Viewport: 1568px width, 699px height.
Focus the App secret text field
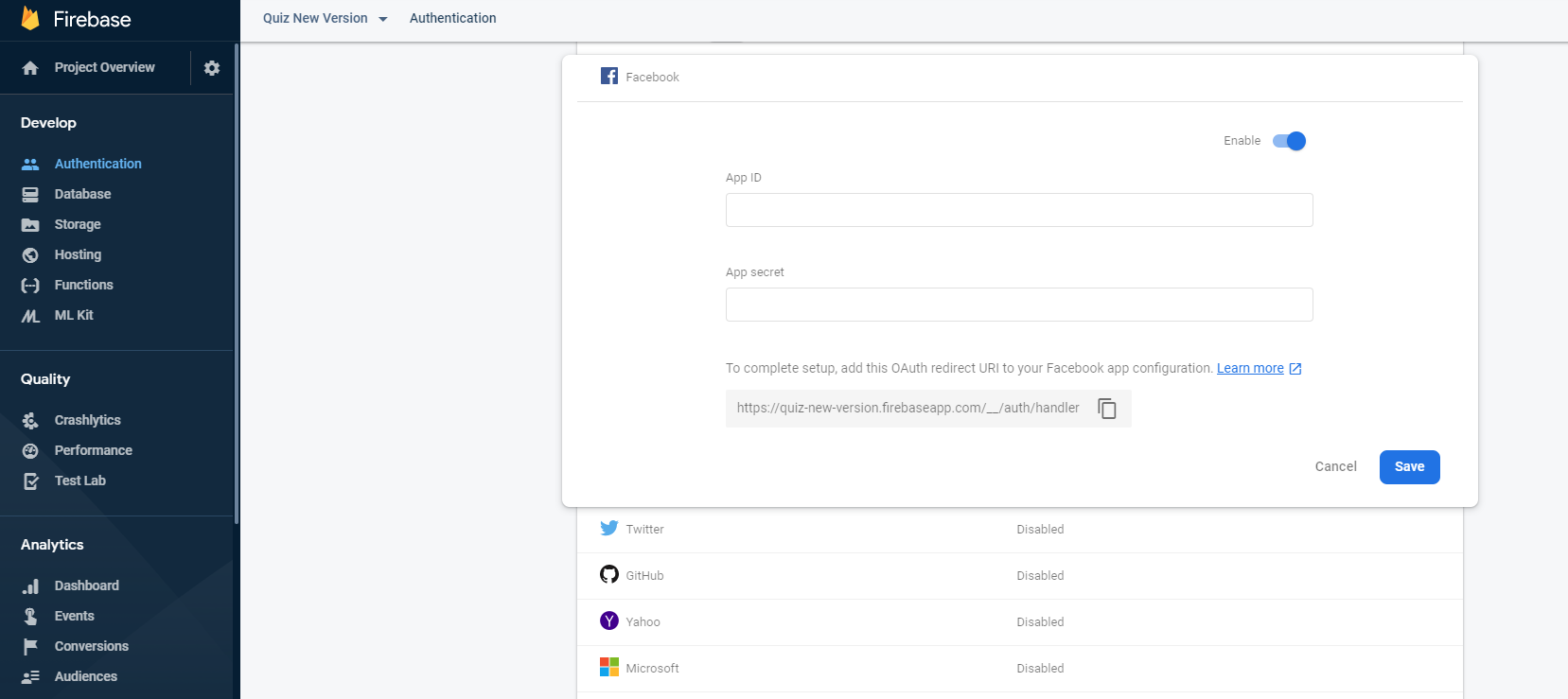[1019, 305]
